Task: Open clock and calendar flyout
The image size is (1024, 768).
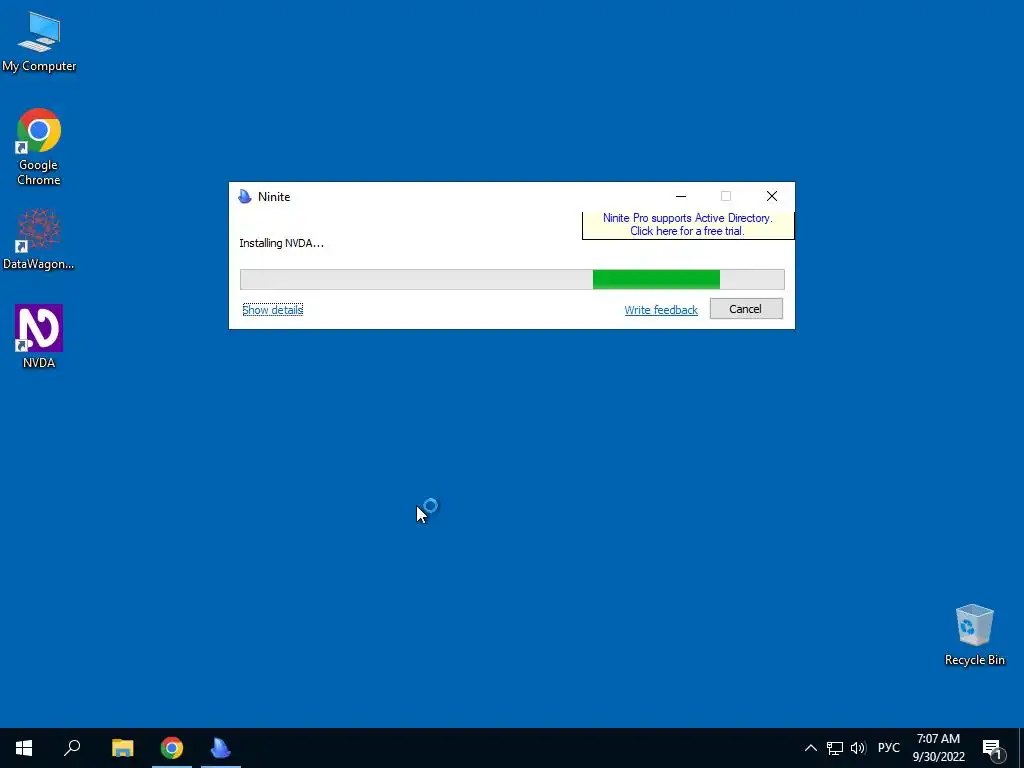Action: pos(938,748)
